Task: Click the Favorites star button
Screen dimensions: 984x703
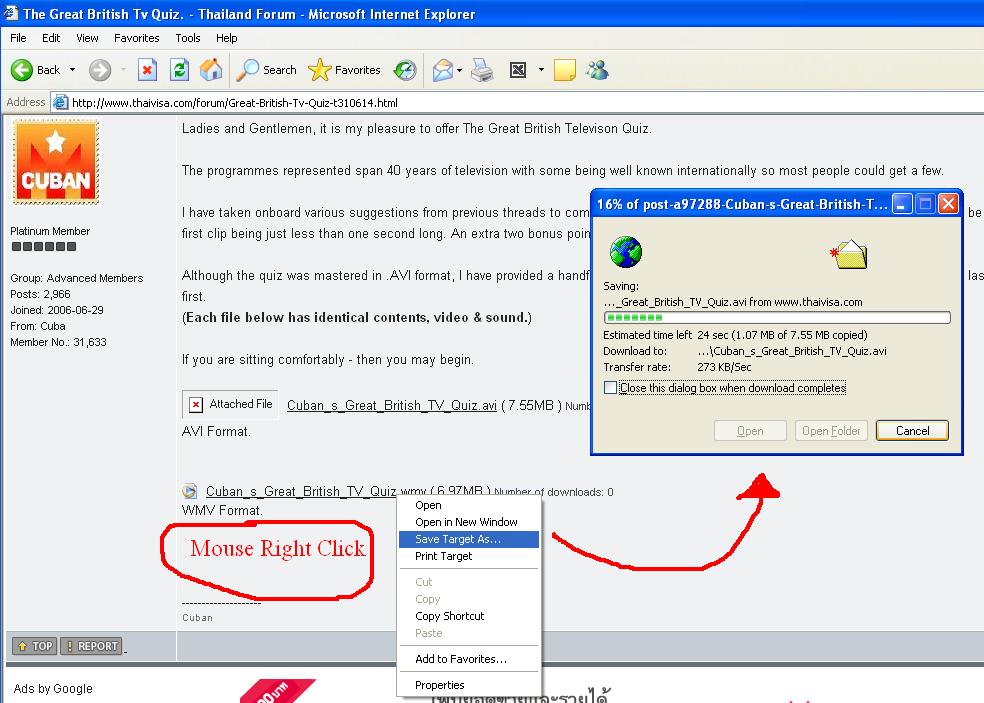Action: 345,70
